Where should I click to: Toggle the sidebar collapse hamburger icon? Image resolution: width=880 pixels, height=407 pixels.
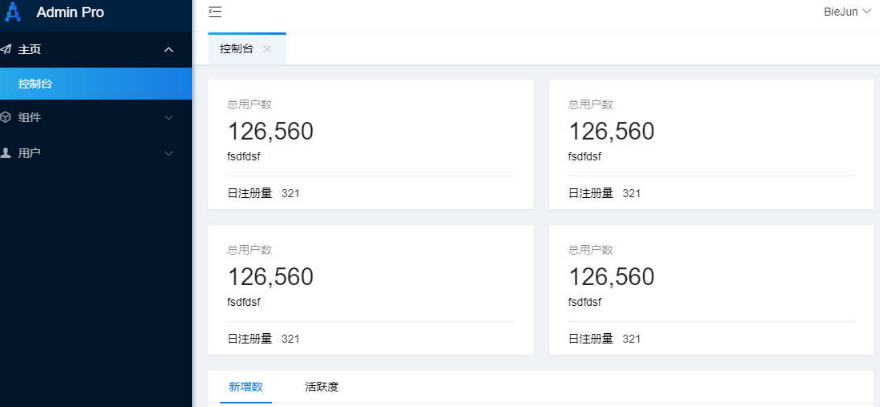tap(215, 12)
